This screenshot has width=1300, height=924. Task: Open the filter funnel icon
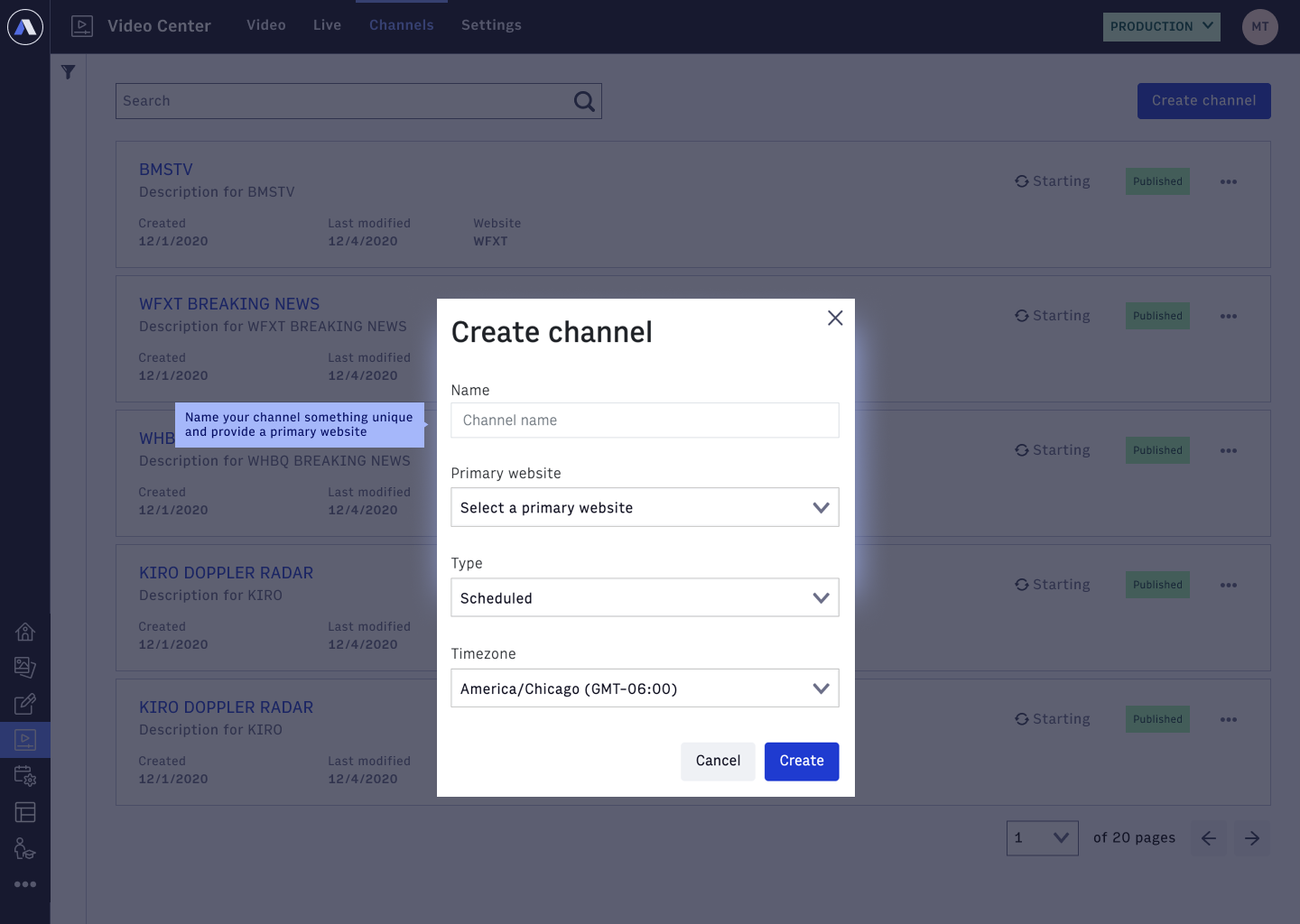69,72
